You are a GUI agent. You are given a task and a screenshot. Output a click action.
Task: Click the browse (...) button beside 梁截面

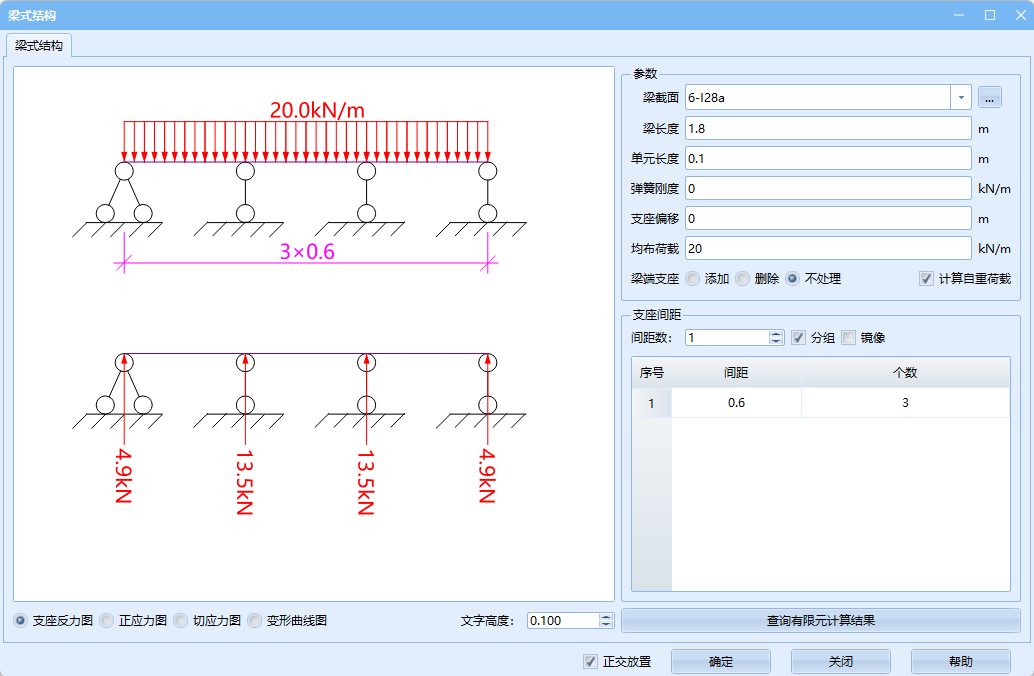pyautogui.click(x=989, y=97)
